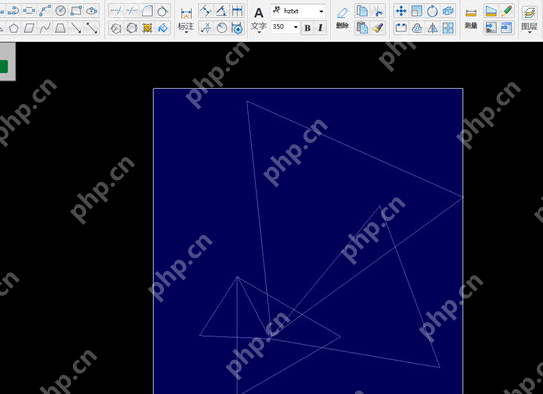Open the text size 350 dropdown

coord(285,27)
